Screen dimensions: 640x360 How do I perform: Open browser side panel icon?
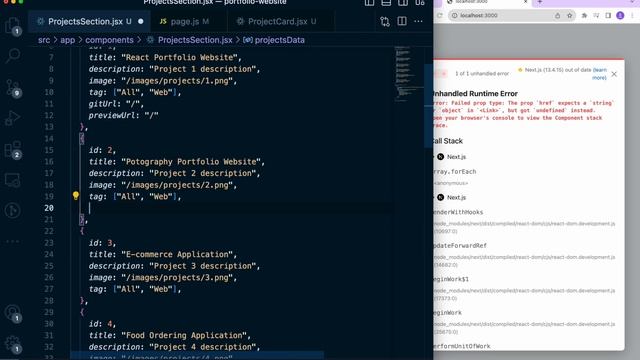[608, 16]
